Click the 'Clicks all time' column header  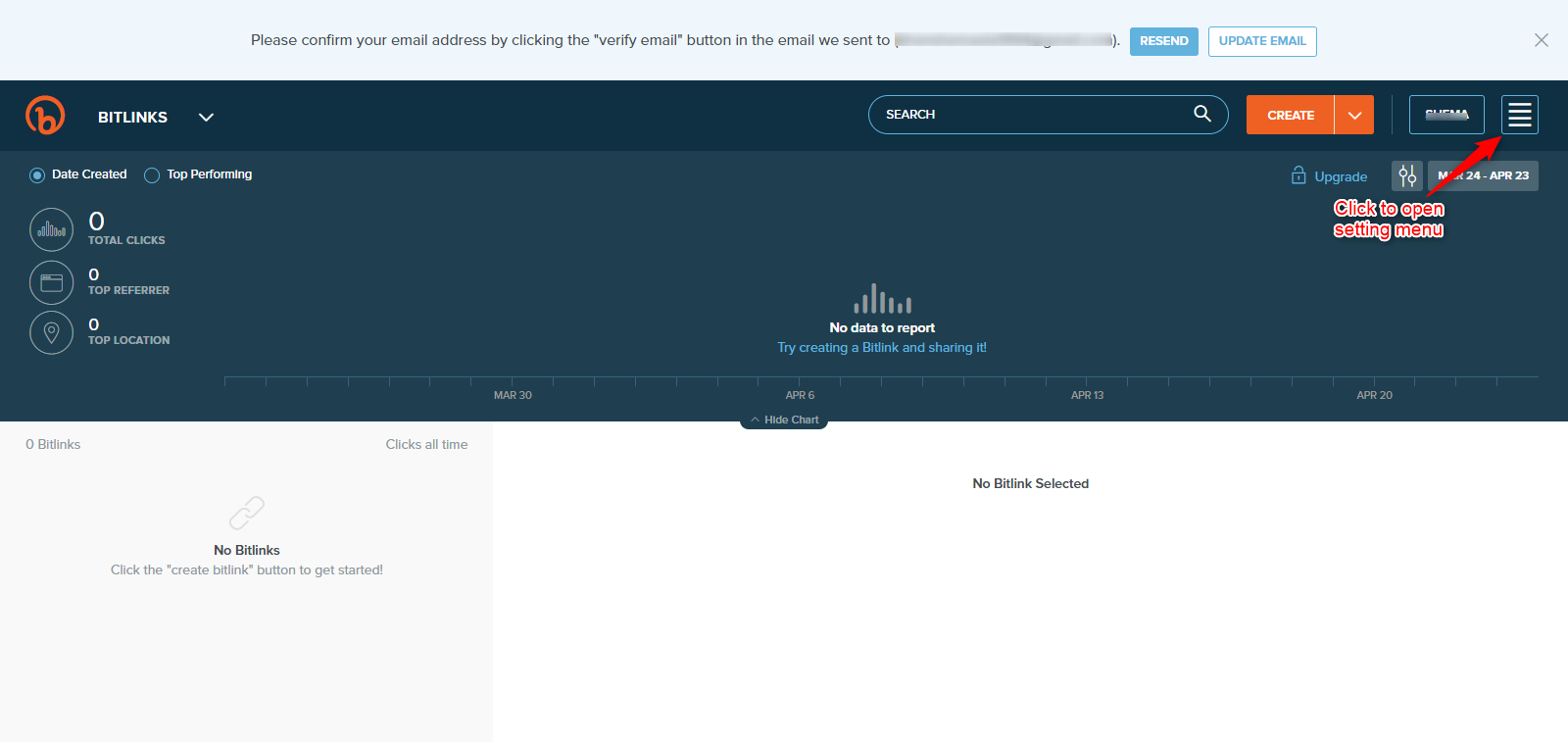(x=426, y=444)
